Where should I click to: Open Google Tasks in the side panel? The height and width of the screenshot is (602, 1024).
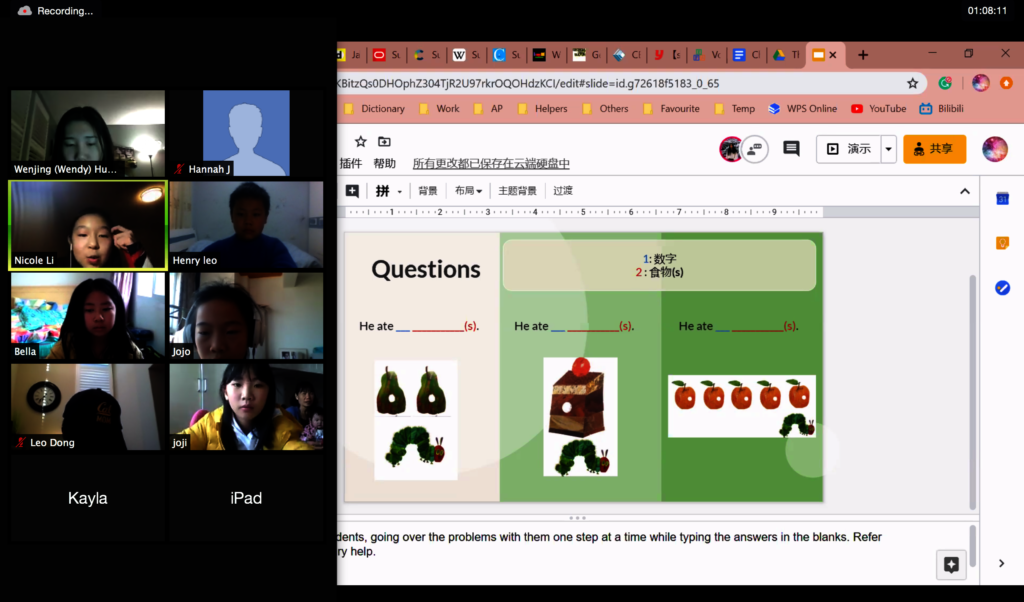pos(1002,288)
